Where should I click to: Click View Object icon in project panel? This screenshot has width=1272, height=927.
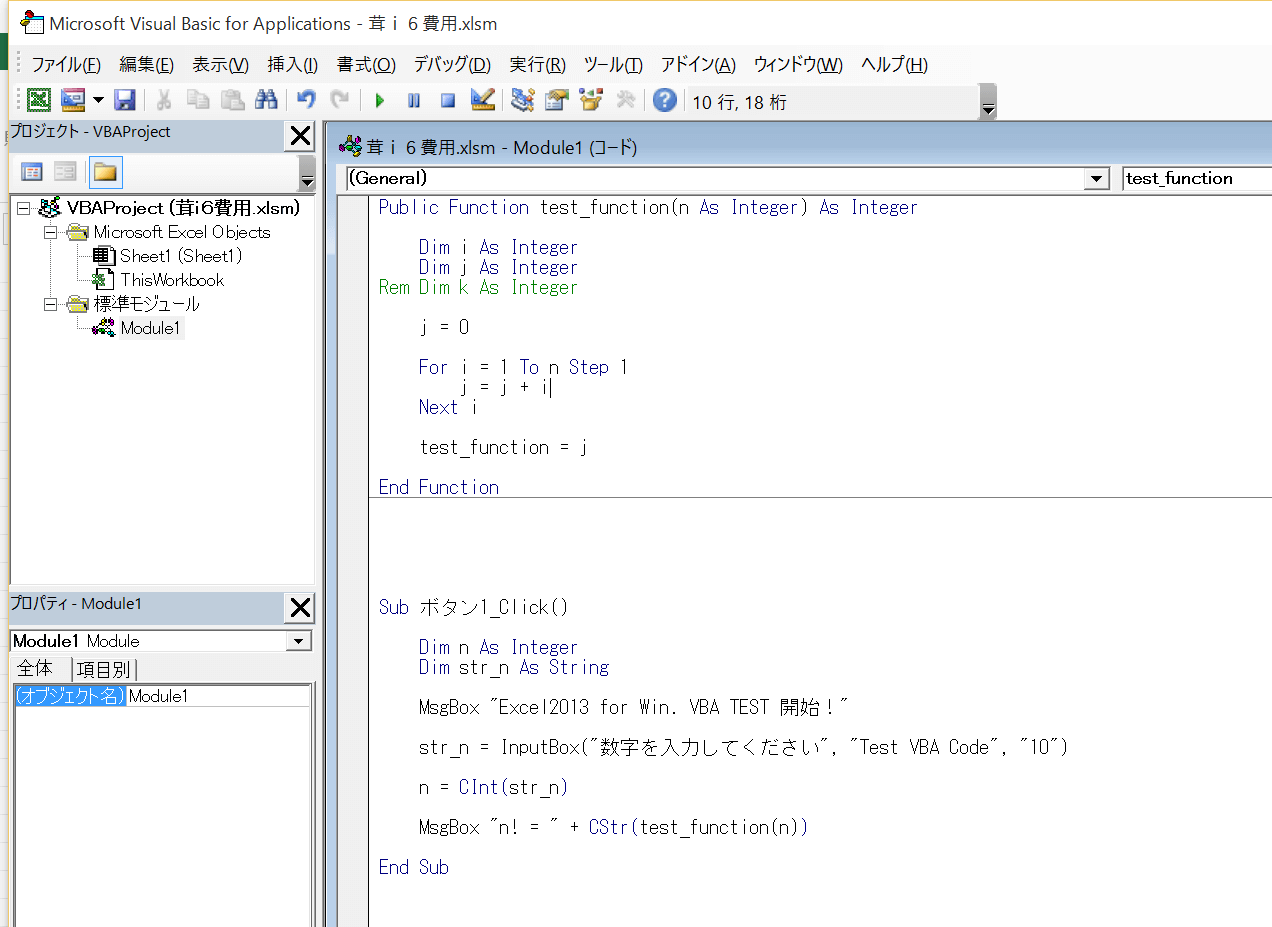pyautogui.click(x=65, y=172)
